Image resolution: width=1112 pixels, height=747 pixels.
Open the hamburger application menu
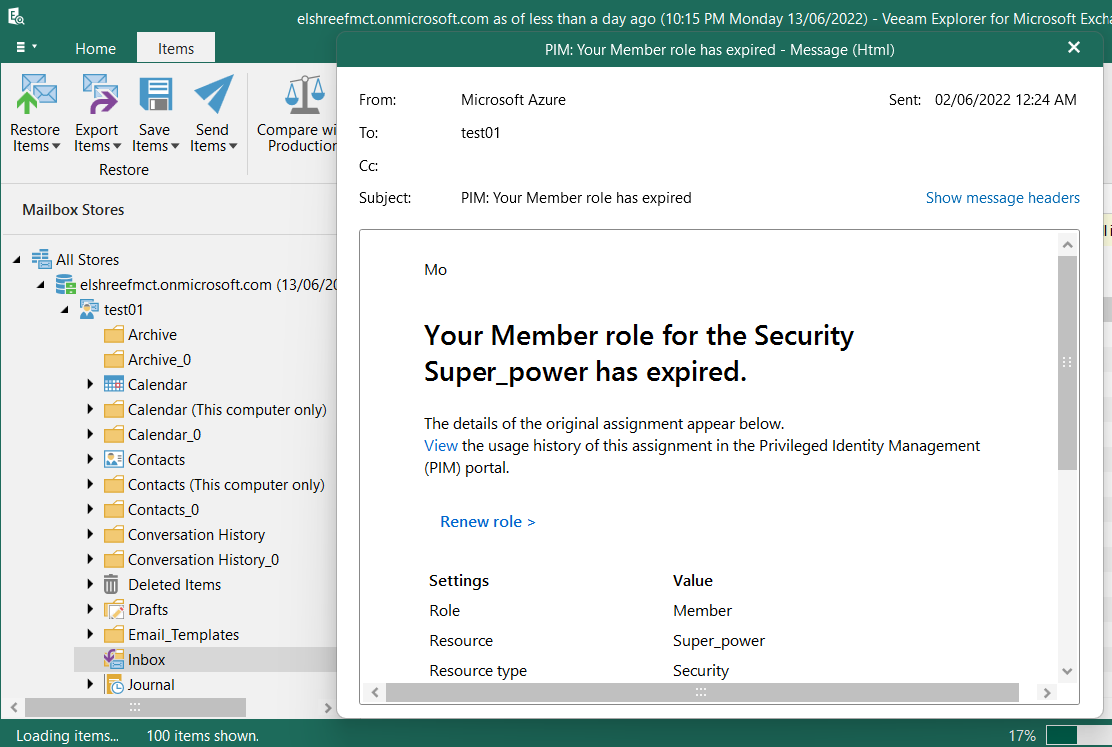pos(26,48)
